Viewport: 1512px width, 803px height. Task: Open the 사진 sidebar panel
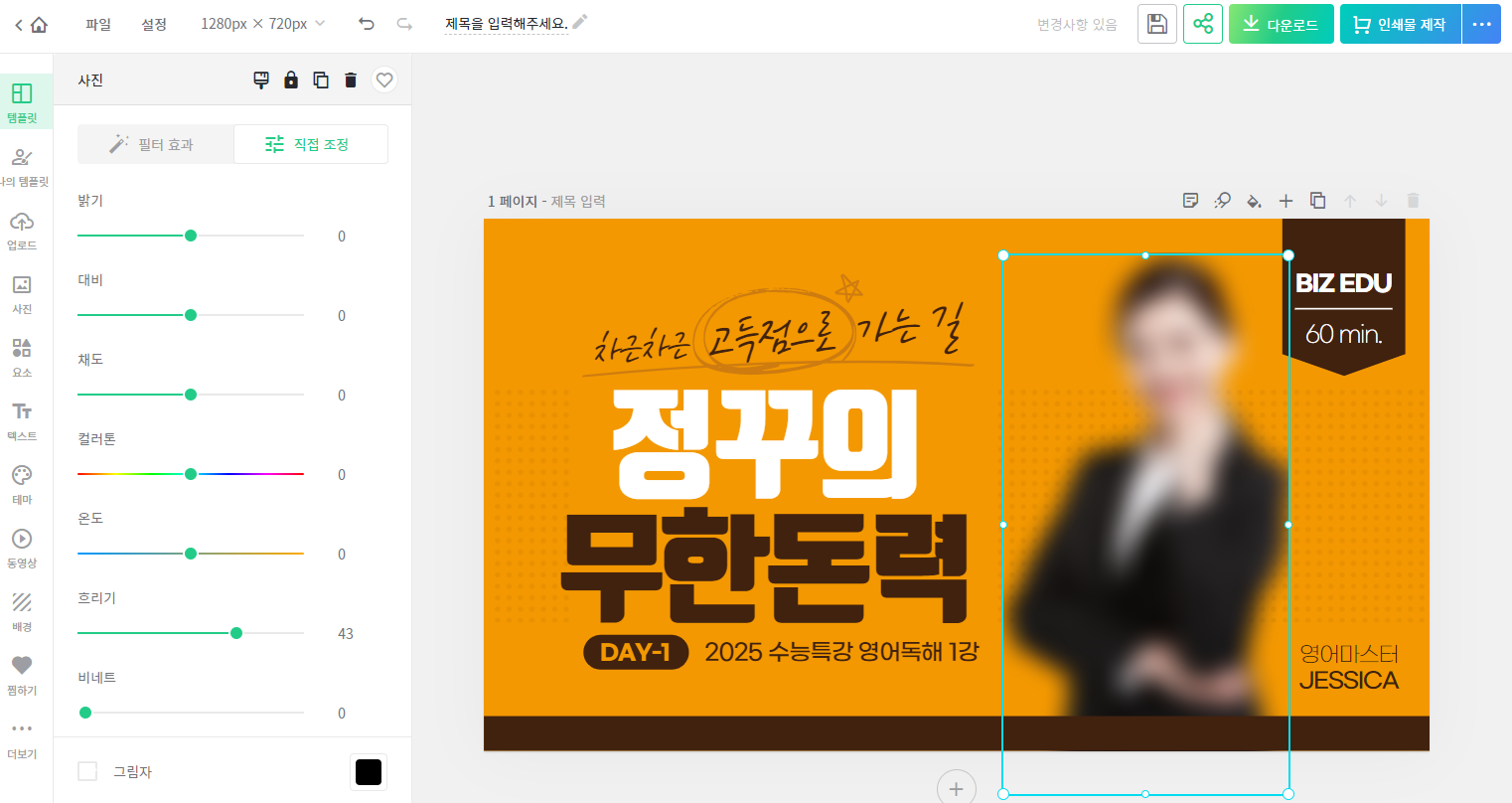(x=22, y=293)
